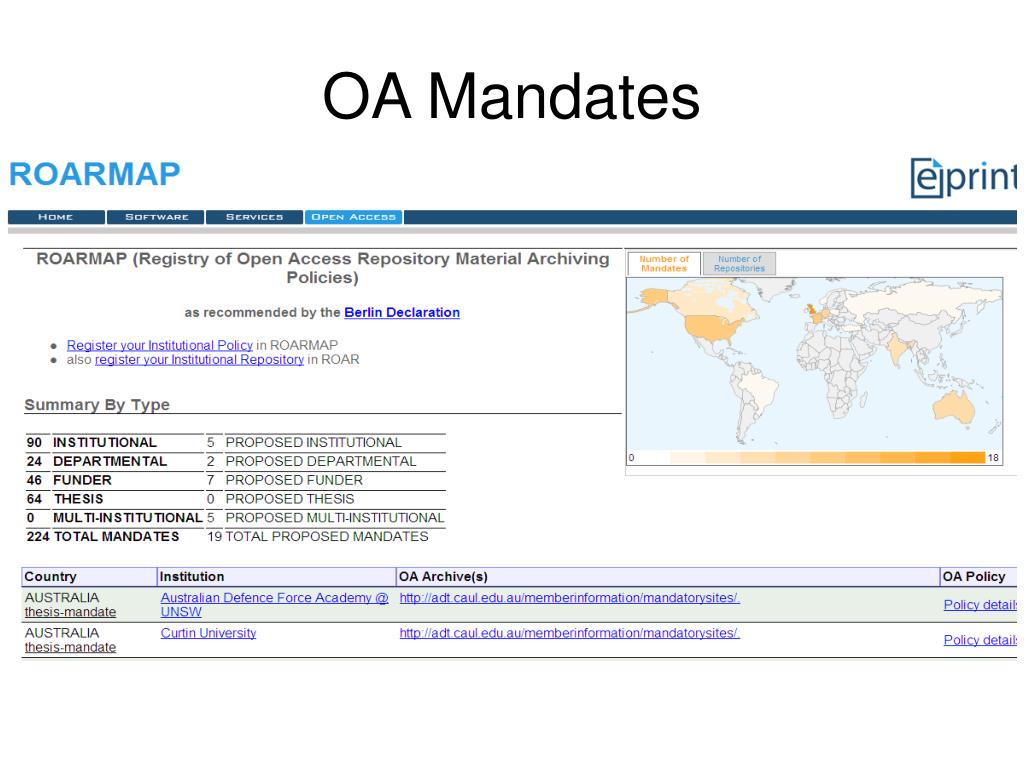Open the Home navigation tab
Viewport: 1024px width, 768px height.
[56, 217]
